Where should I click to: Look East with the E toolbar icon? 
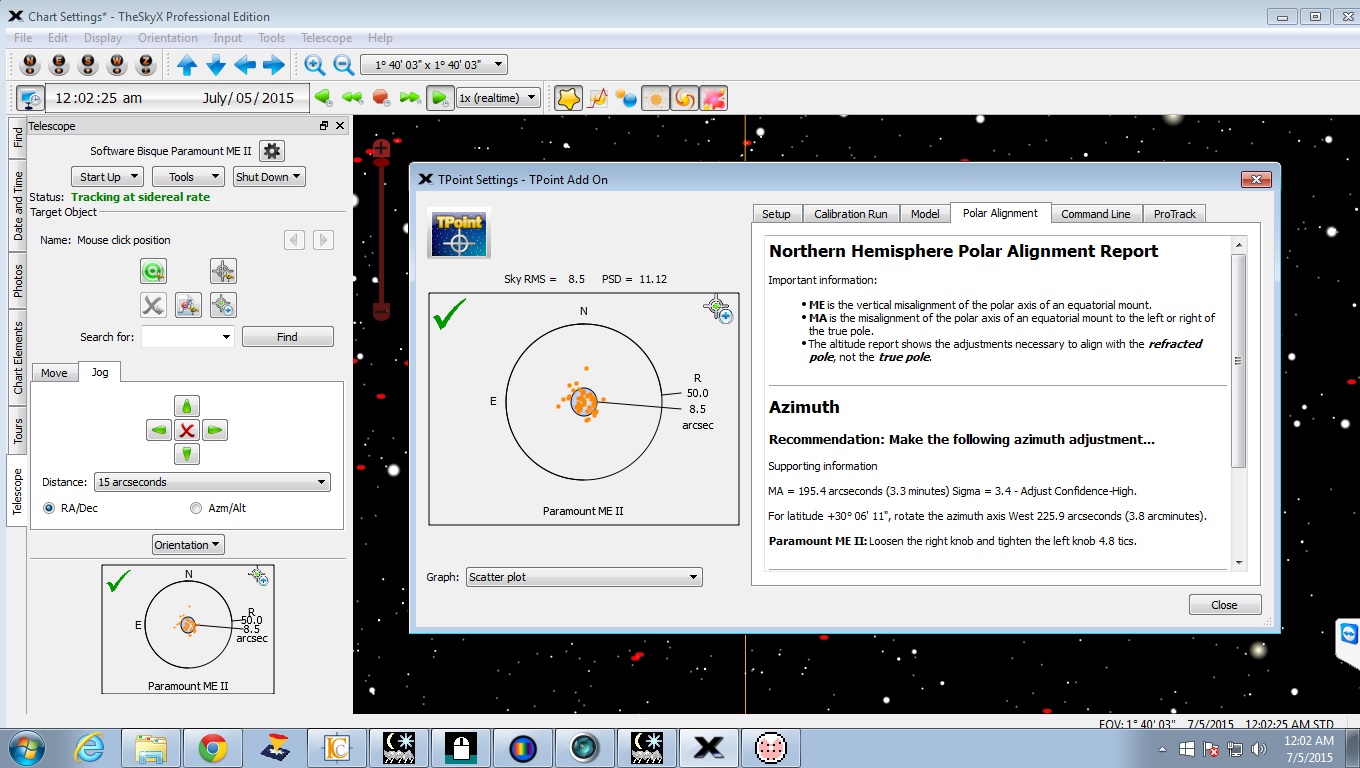59,65
